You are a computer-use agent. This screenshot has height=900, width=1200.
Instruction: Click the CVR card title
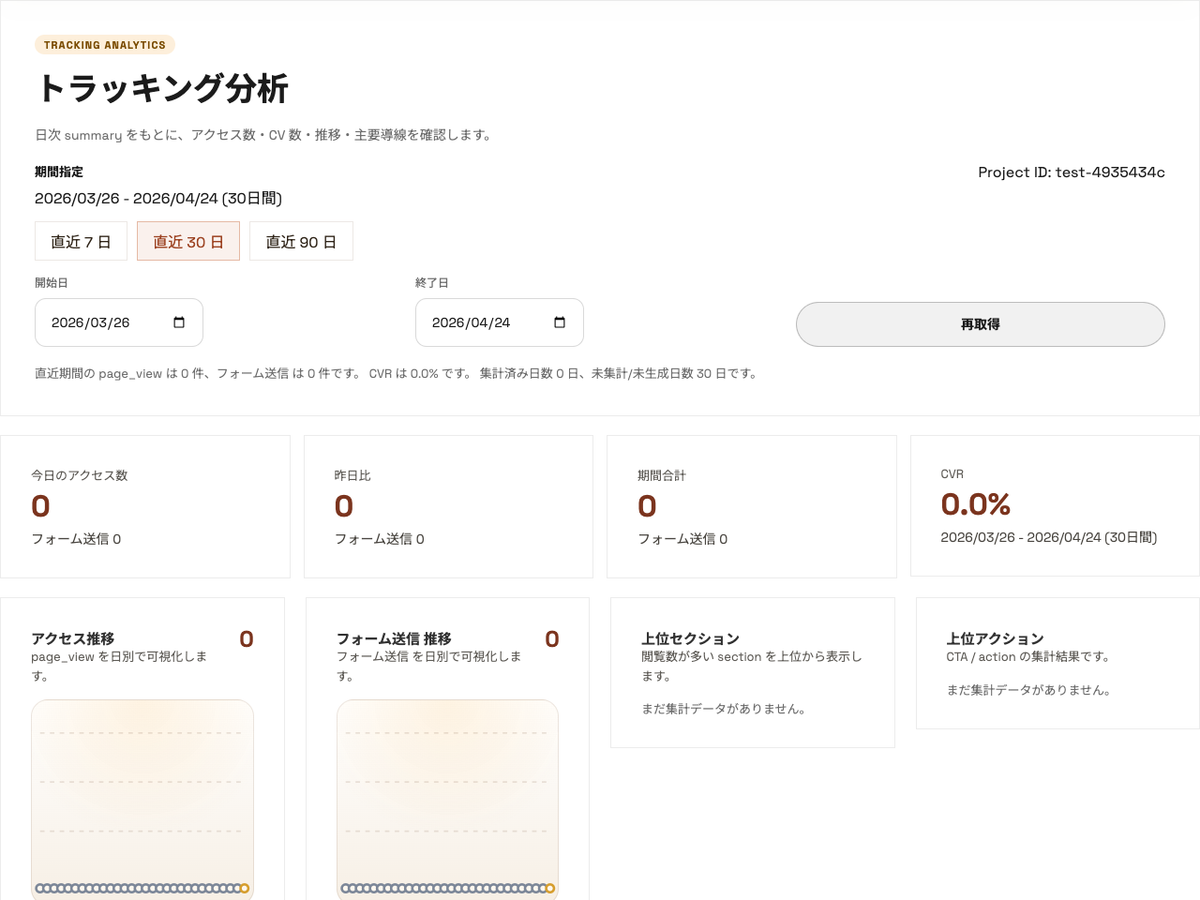[952, 474]
